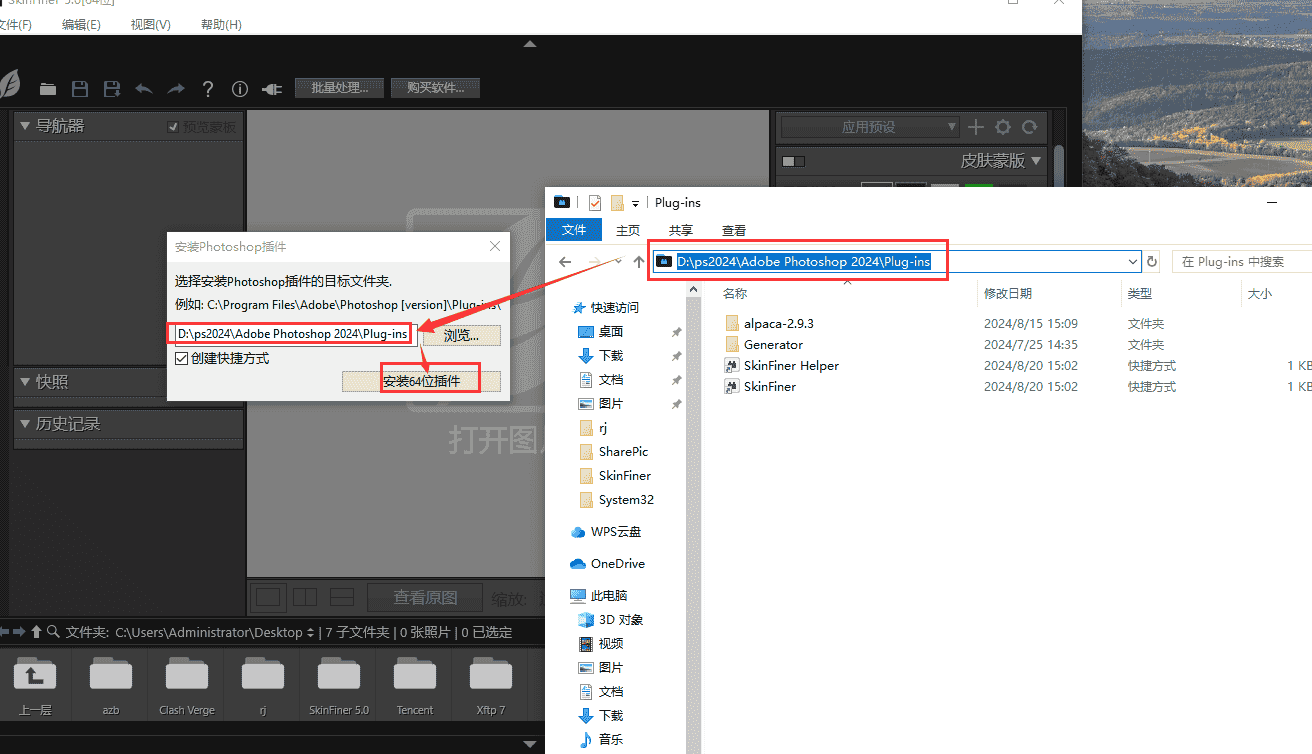The image size is (1312, 754).
Task: Open the 文件 tab in Explorer
Action: pyautogui.click(x=574, y=230)
